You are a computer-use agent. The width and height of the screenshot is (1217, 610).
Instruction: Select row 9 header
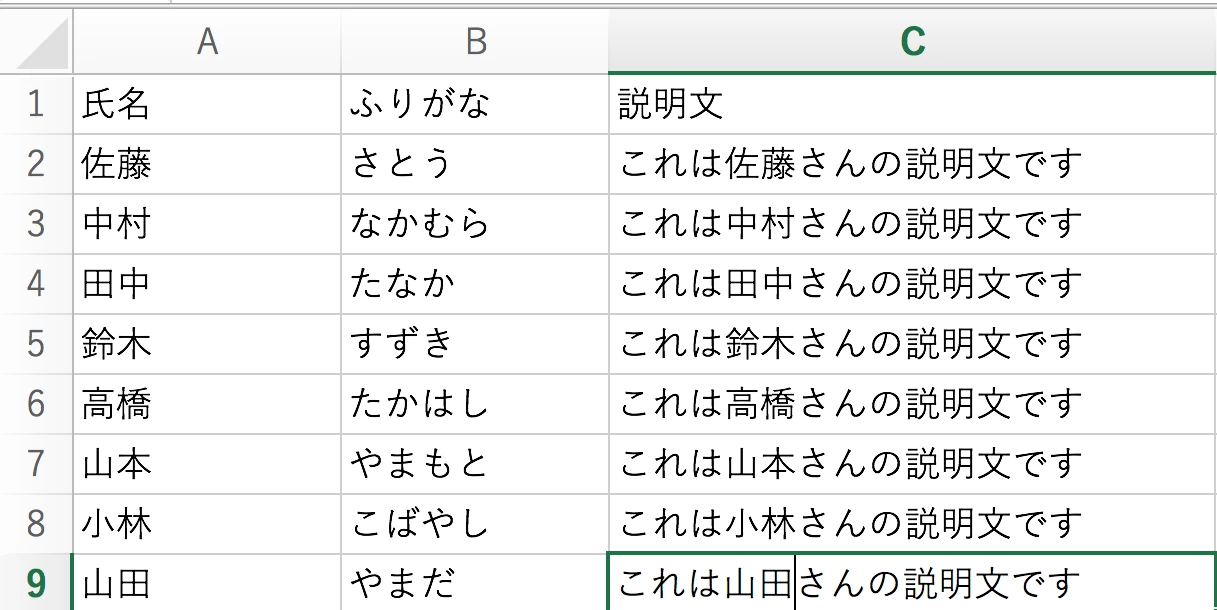pyautogui.click(x=36, y=583)
